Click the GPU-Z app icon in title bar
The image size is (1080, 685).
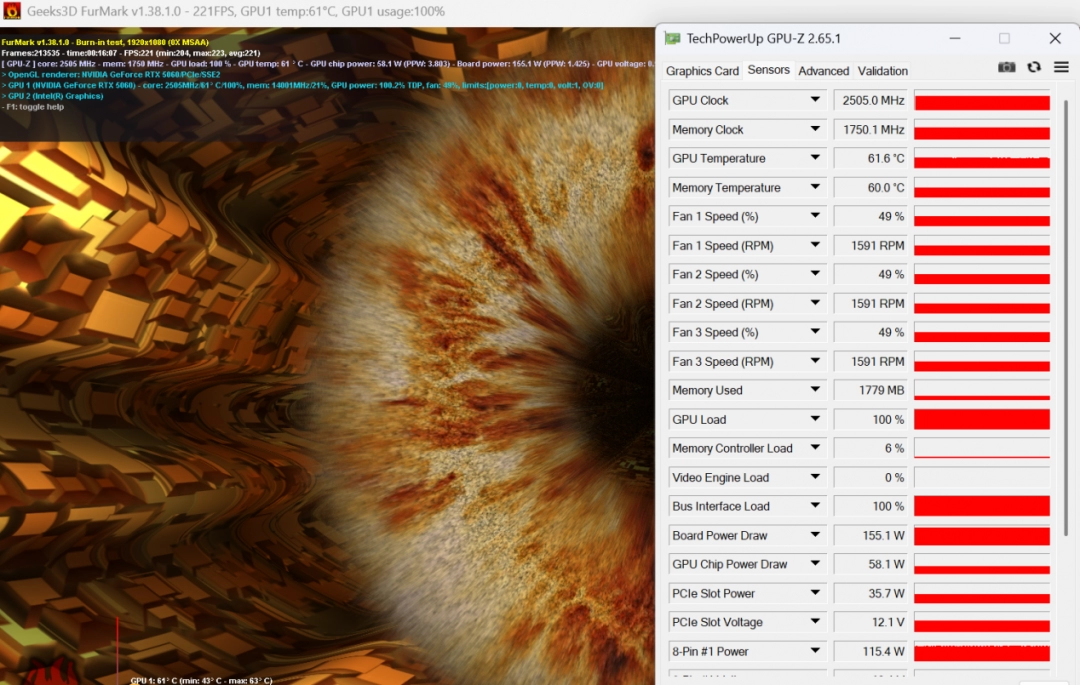(673, 38)
